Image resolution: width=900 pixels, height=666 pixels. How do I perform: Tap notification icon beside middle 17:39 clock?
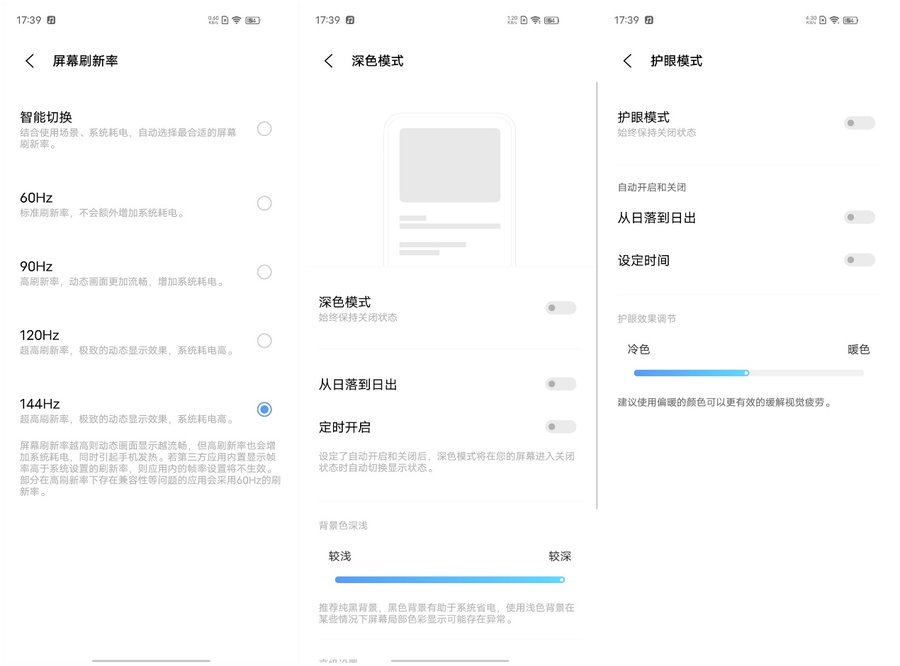(x=350, y=20)
